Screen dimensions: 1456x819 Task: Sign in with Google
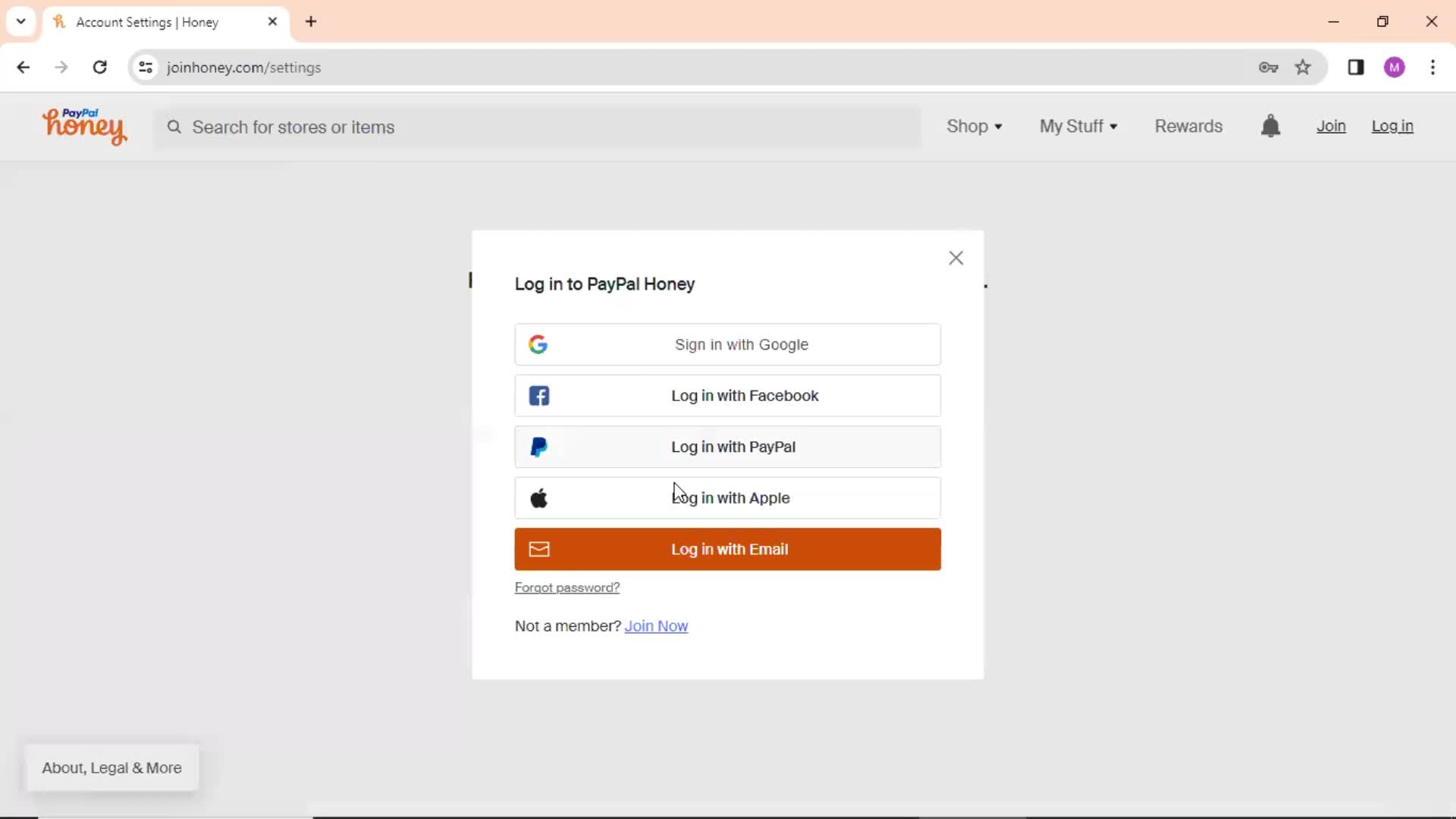[x=727, y=344]
